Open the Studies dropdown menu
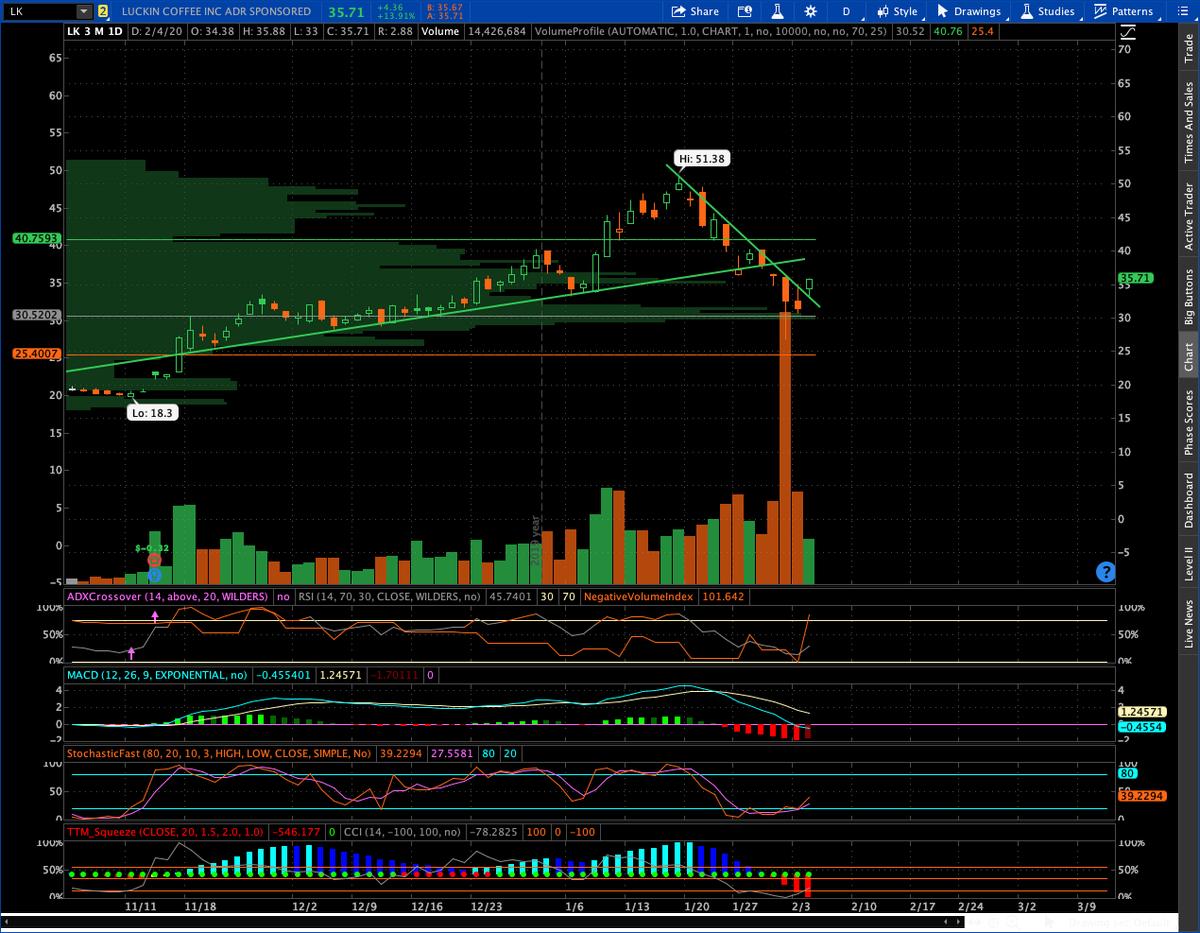The image size is (1200, 933). click(x=1048, y=12)
